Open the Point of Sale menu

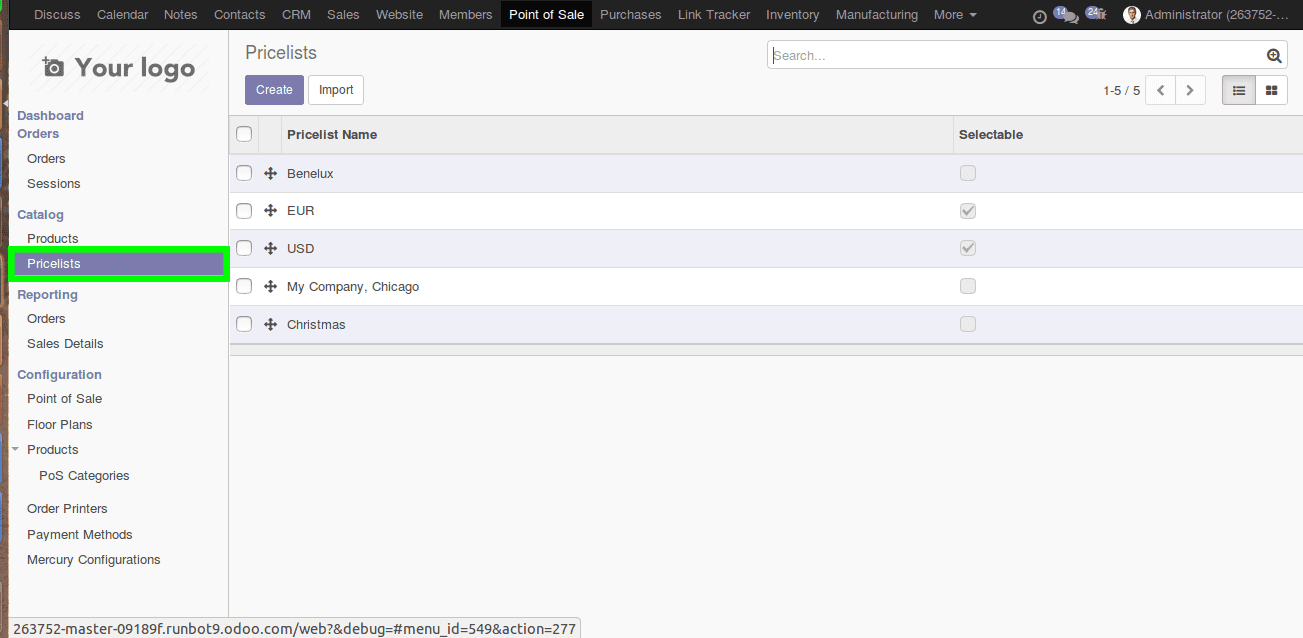pyautogui.click(x=546, y=15)
